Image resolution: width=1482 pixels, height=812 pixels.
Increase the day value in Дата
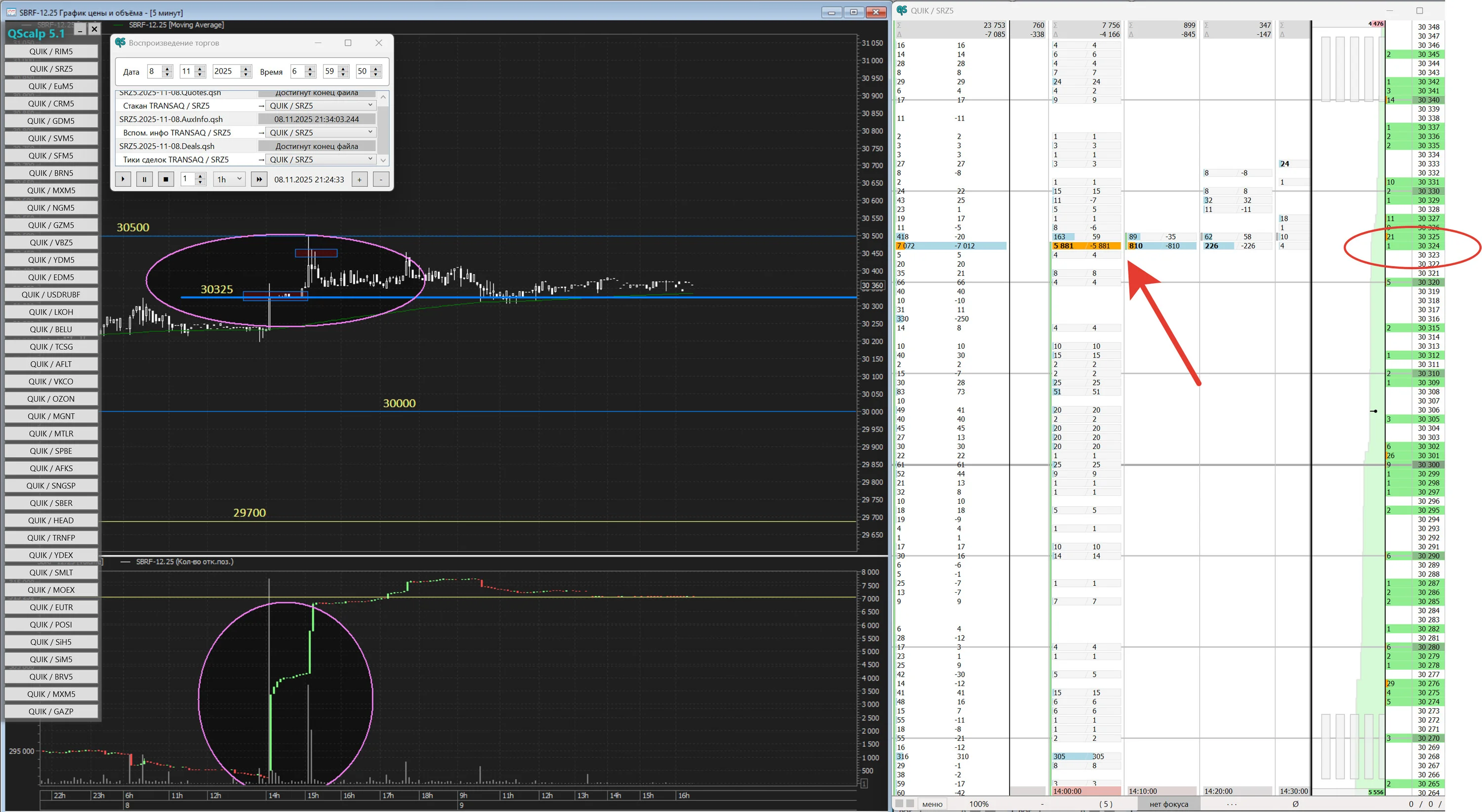point(167,69)
